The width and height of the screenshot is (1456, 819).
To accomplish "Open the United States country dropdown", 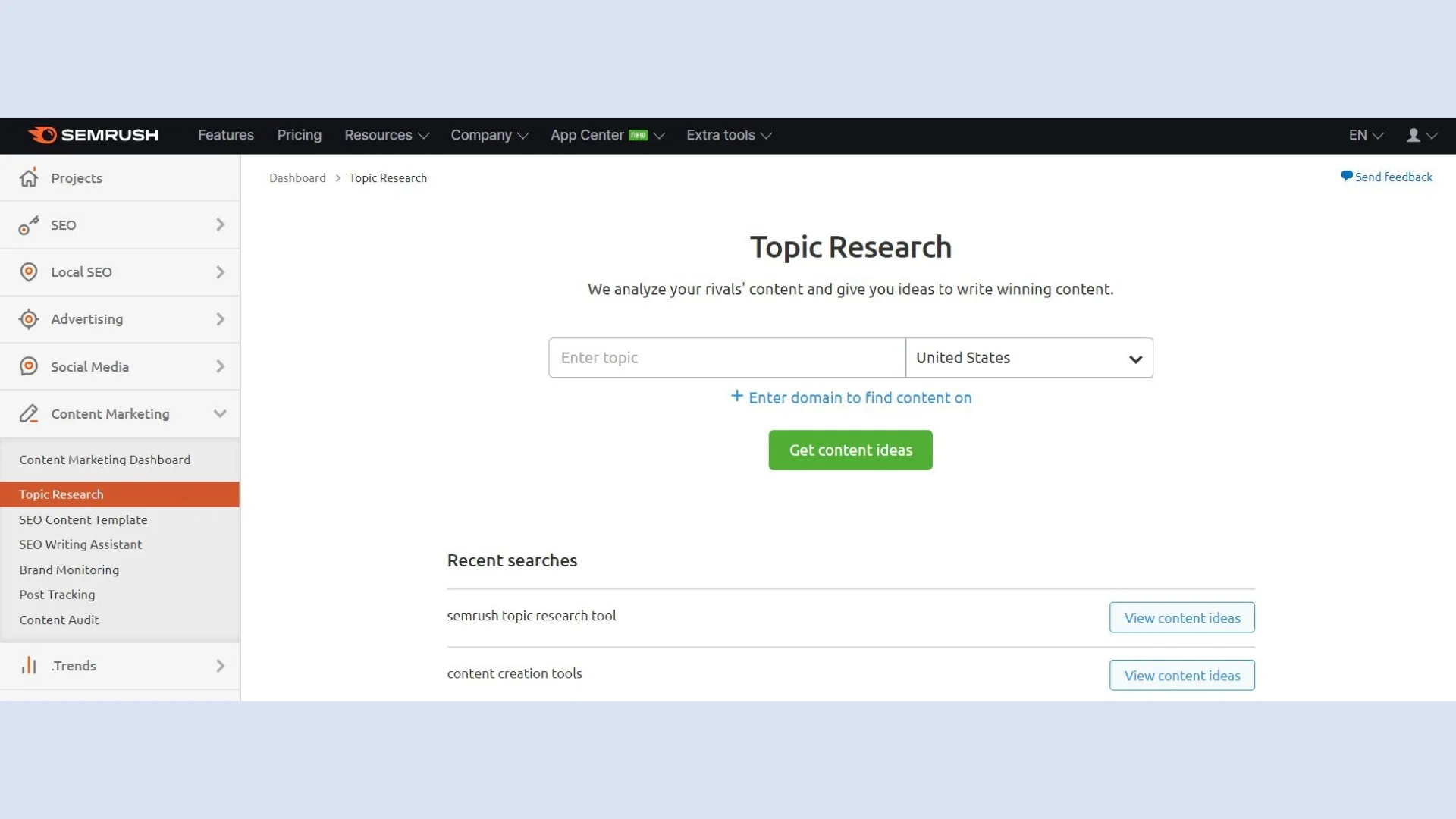I will coord(1029,358).
